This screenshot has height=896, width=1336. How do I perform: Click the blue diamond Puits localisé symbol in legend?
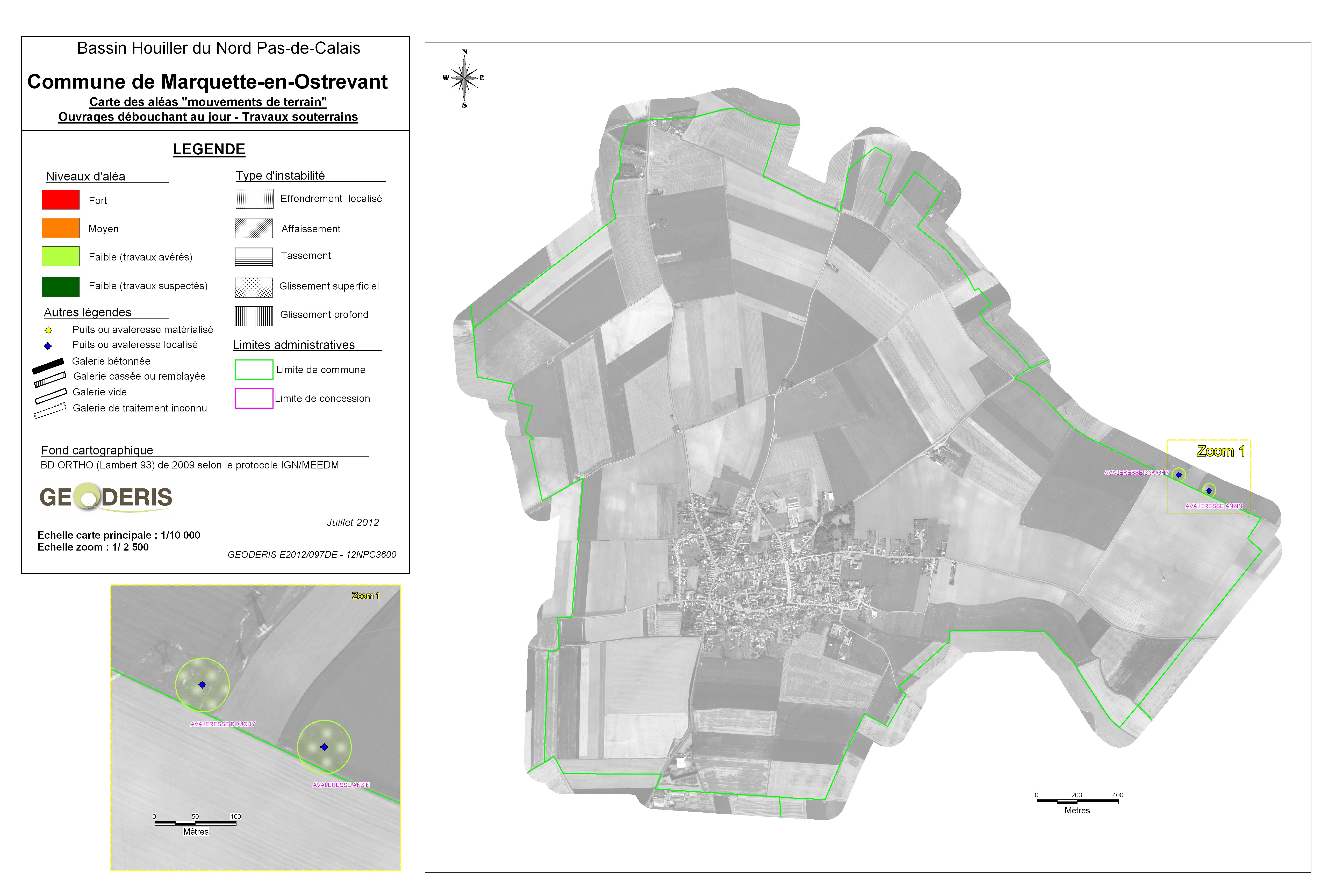[x=48, y=346]
